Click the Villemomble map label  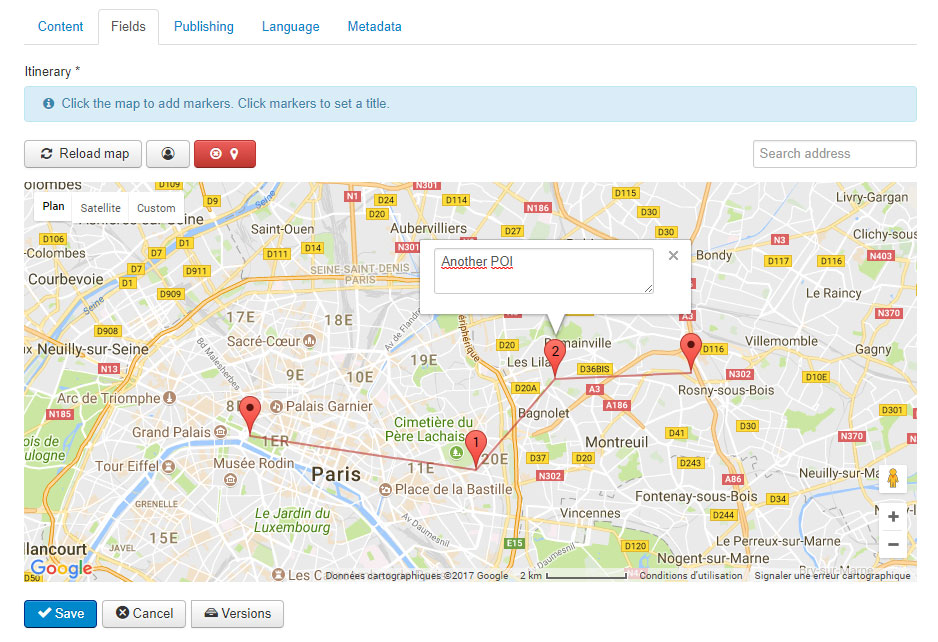coord(781,341)
